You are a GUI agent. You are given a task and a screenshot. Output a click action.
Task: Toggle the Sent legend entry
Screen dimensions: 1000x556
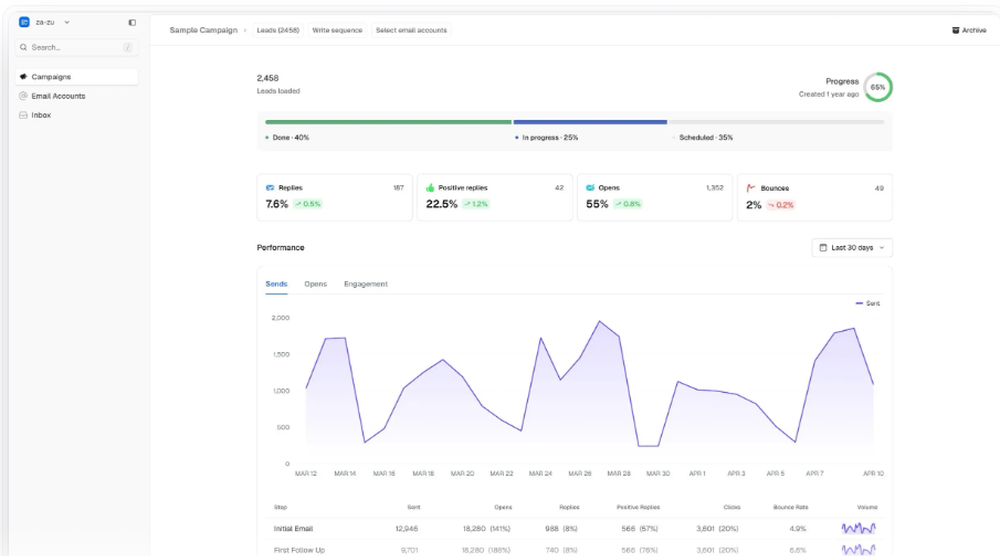click(867, 304)
